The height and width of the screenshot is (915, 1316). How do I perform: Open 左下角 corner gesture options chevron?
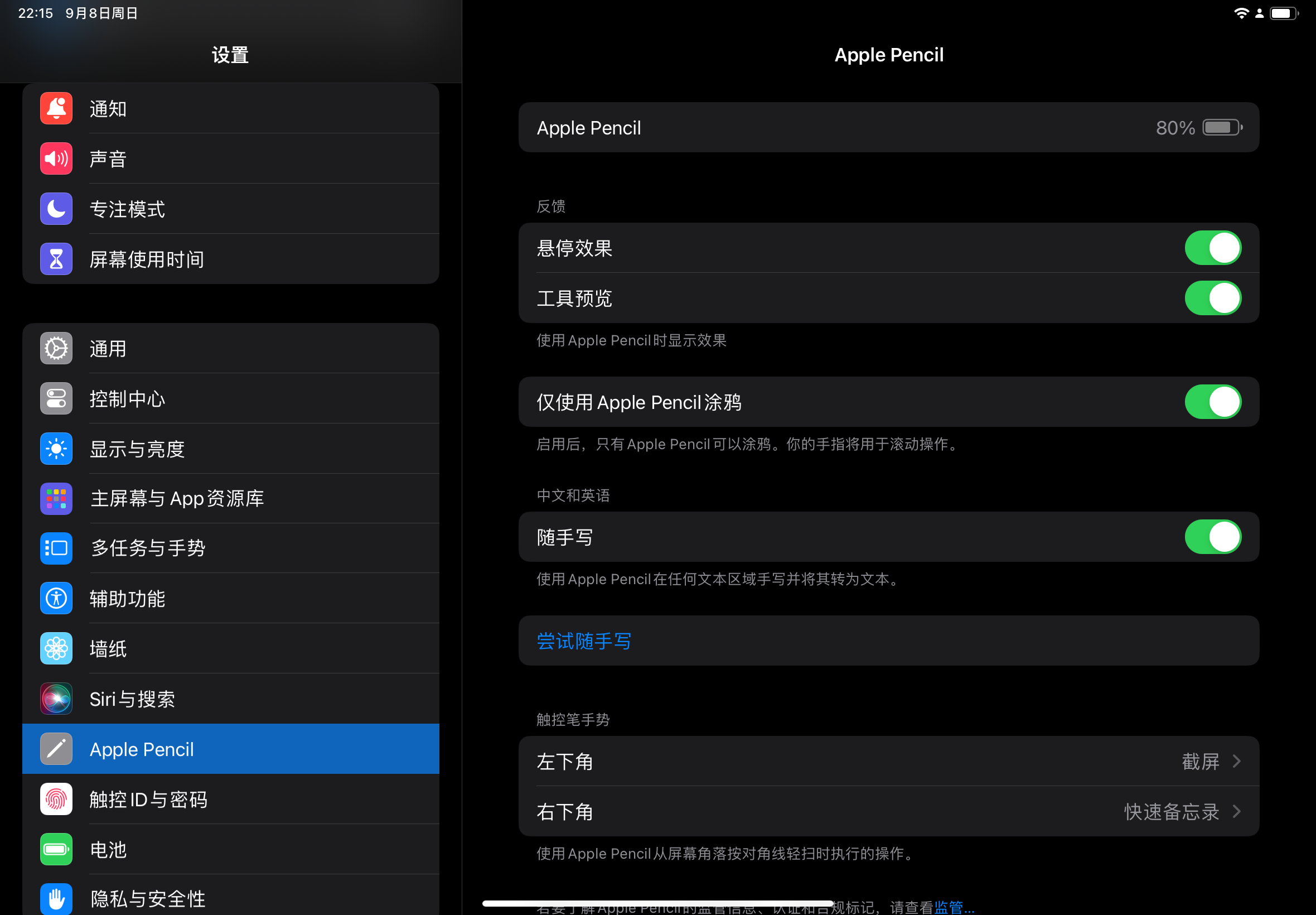pos(1236,762)
